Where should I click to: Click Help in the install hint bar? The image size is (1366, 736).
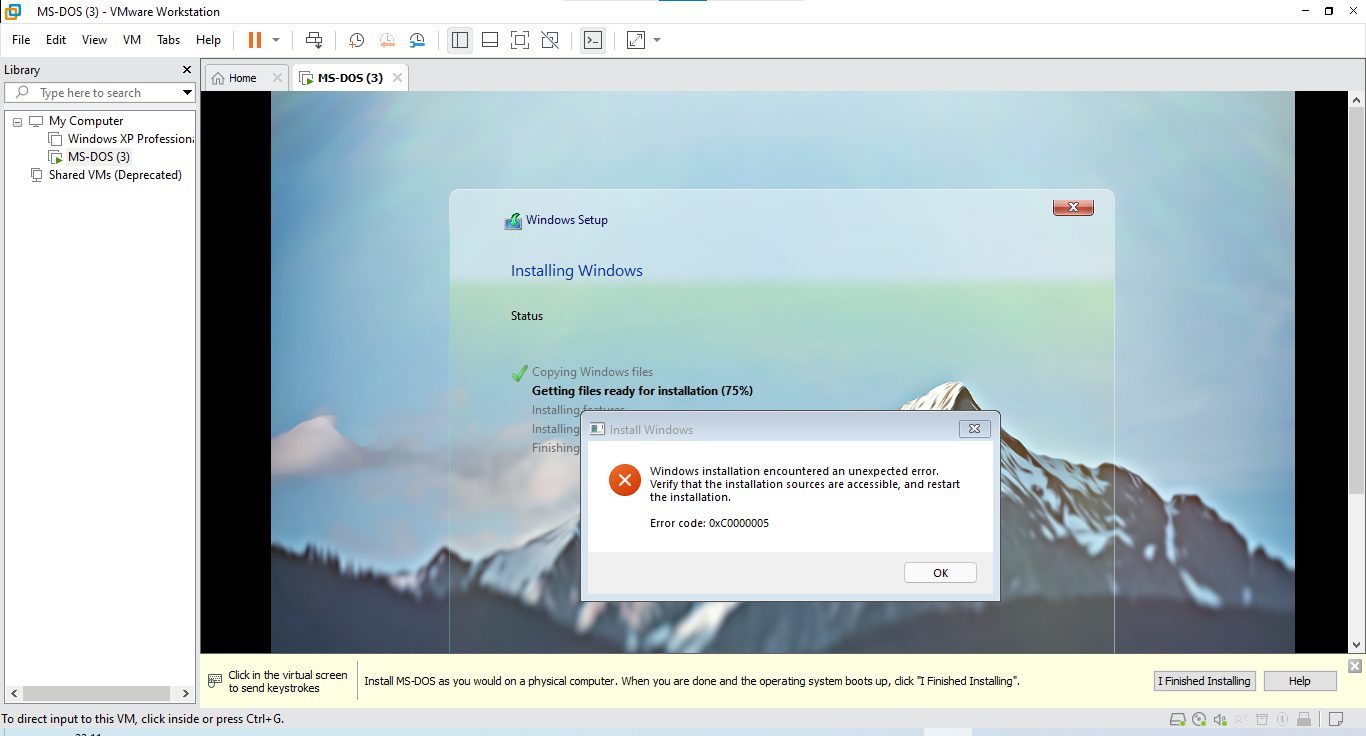(1300, 681)
